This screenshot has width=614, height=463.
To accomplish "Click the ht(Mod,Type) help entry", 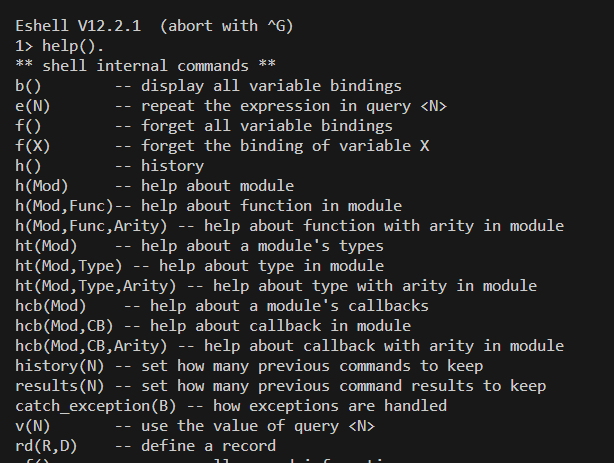I will (199, 266).
